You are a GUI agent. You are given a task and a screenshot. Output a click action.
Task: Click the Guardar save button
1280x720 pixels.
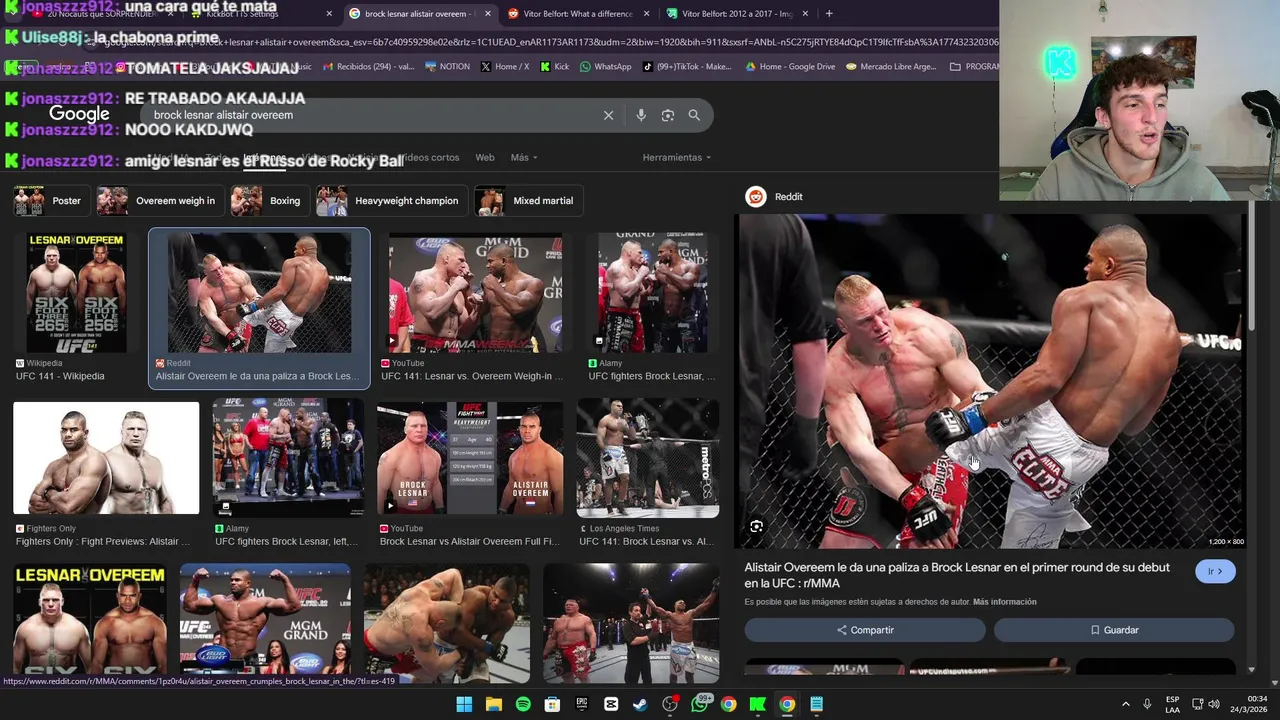coord(1114,630)
